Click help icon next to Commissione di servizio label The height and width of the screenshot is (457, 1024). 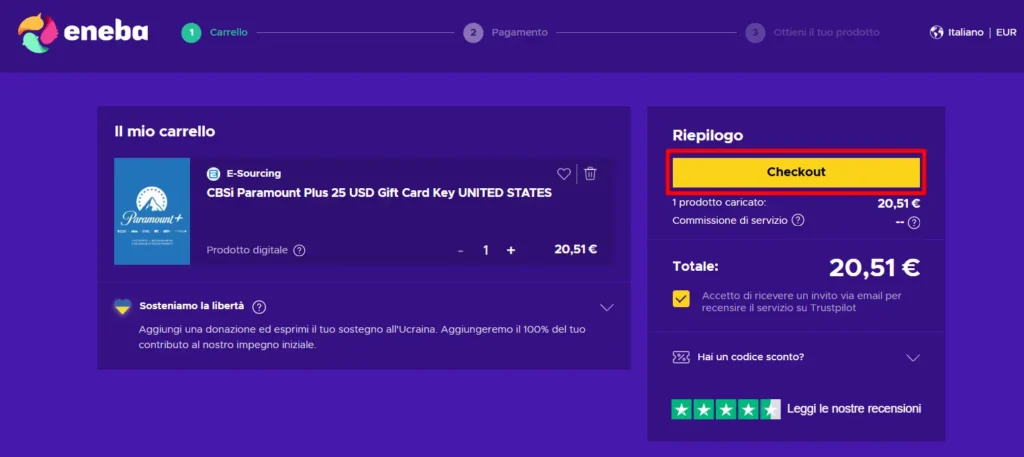pyautogui.click(x=798, y=220)
